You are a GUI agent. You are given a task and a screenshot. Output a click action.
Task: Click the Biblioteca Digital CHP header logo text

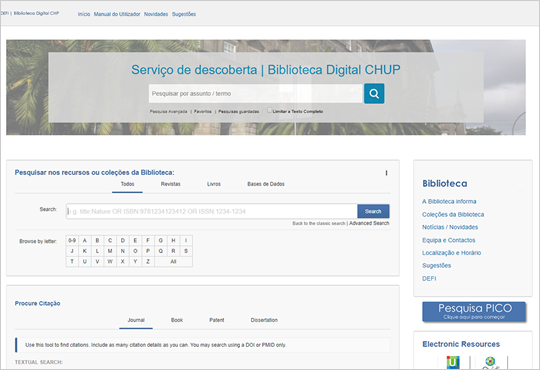pos(36,13)
